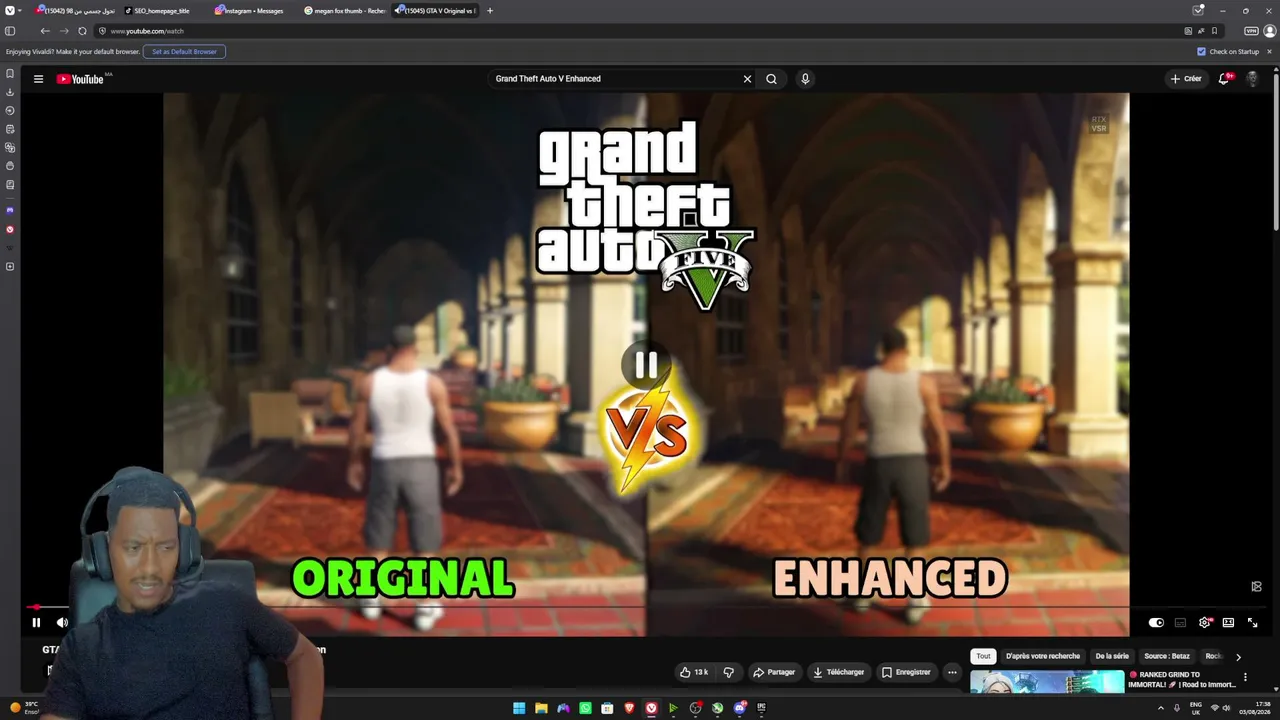Image resolution: width=1280 pixels, height=720 pixels.
Task: Select the Tout filter chip
Action: point(983,656)
